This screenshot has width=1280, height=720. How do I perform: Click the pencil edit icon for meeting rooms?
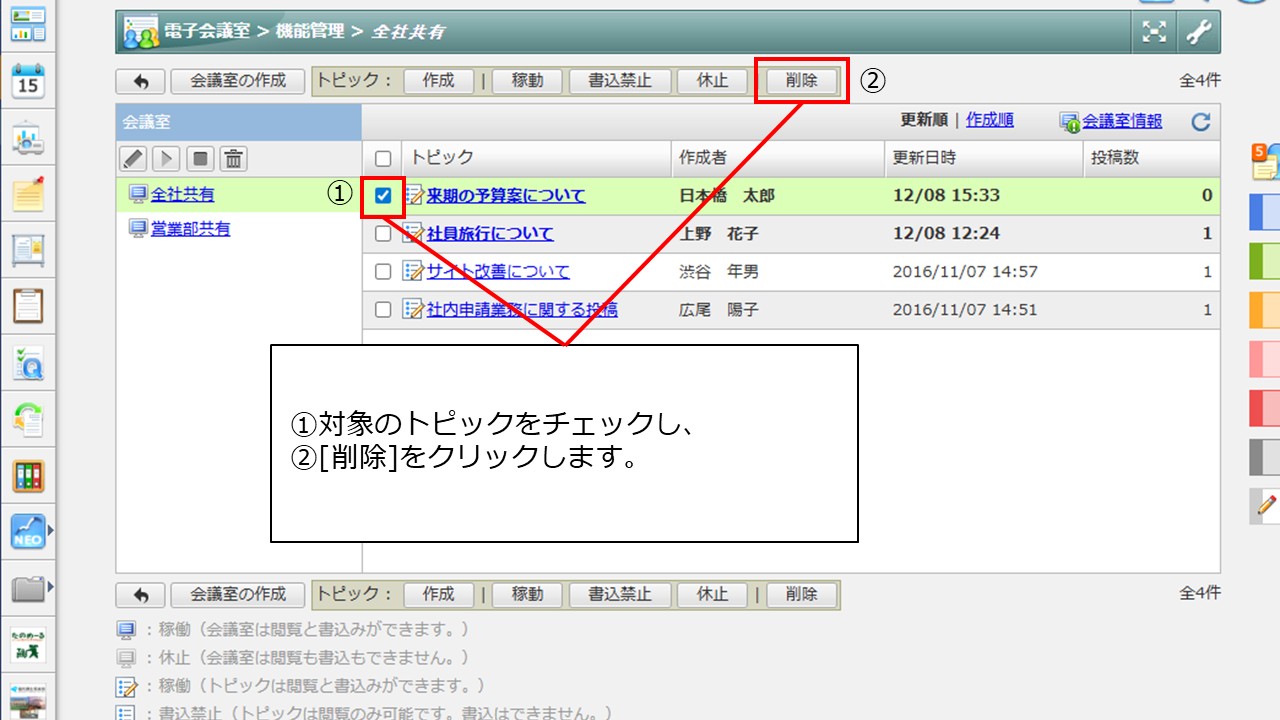pyautogui.click(x=133, y=158)
